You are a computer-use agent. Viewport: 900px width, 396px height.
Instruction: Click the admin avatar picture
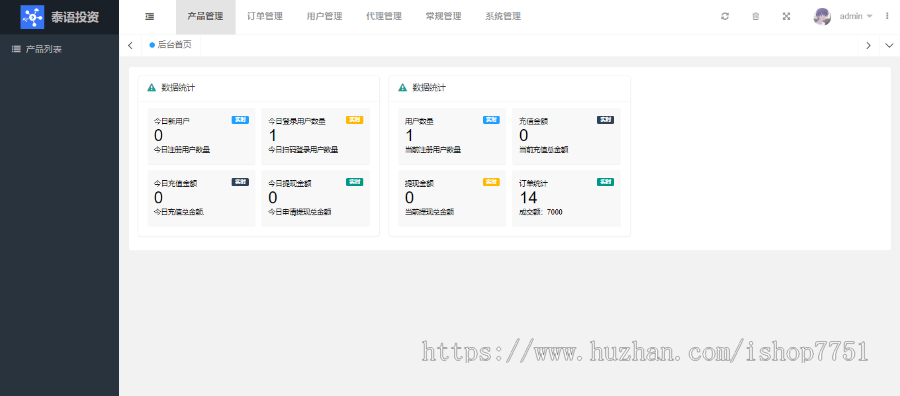tap(822, 17)
